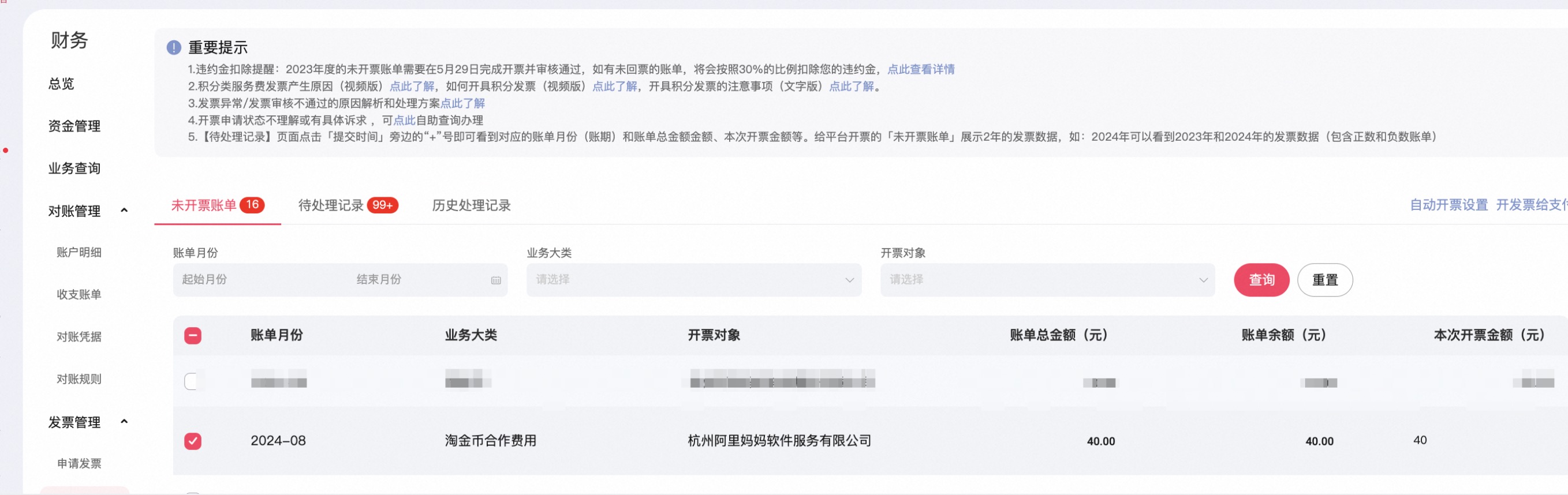Viewport: 1568px width, 495px height.
Task: Click the blue info icon beside 重要提示
Action: pos(173,47)
